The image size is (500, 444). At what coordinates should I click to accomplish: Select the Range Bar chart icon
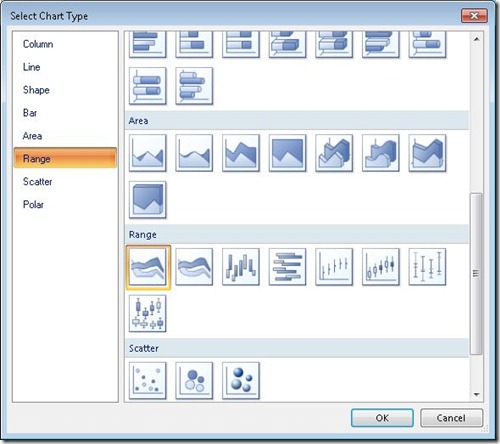point(287,267)
